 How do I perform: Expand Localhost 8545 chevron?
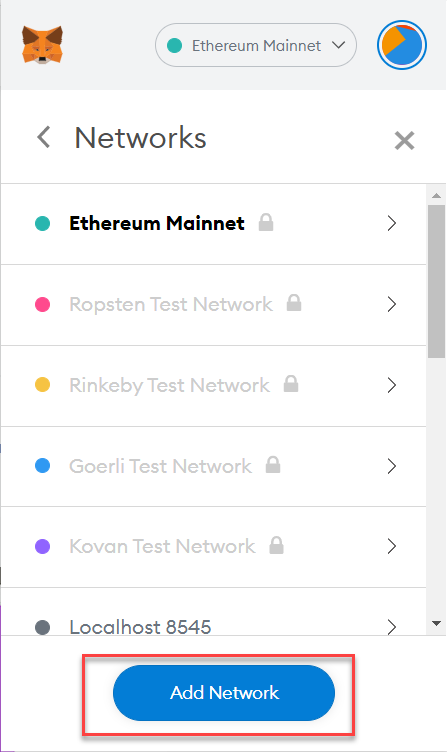pos(392,627)
